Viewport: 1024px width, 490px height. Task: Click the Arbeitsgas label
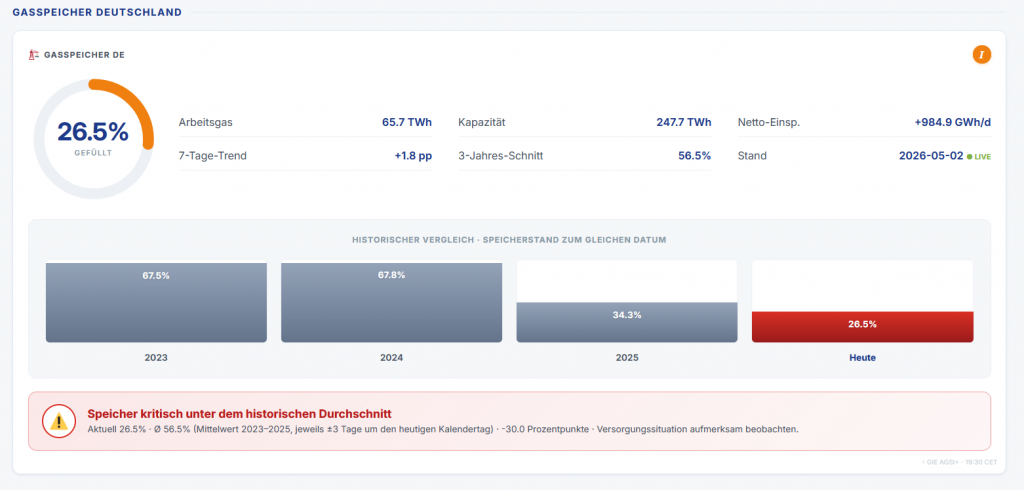tap(206, 122)
